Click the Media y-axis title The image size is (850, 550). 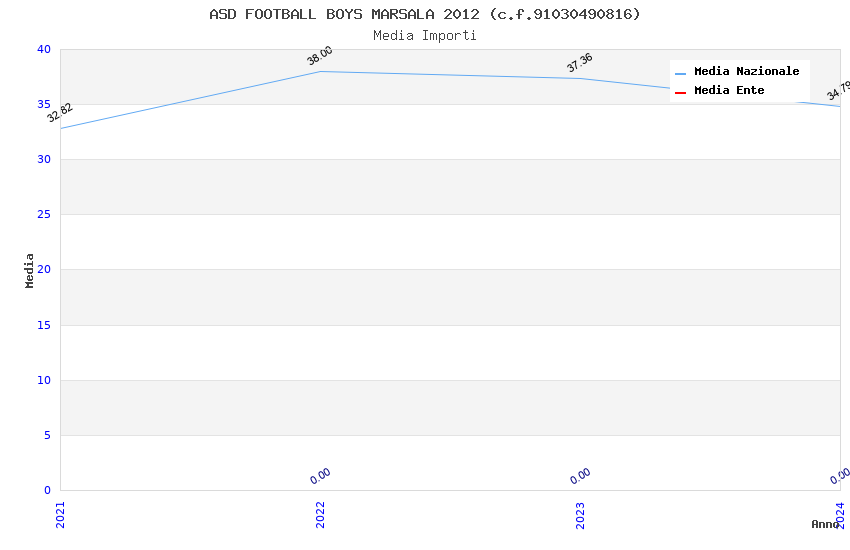click(30, 270)
